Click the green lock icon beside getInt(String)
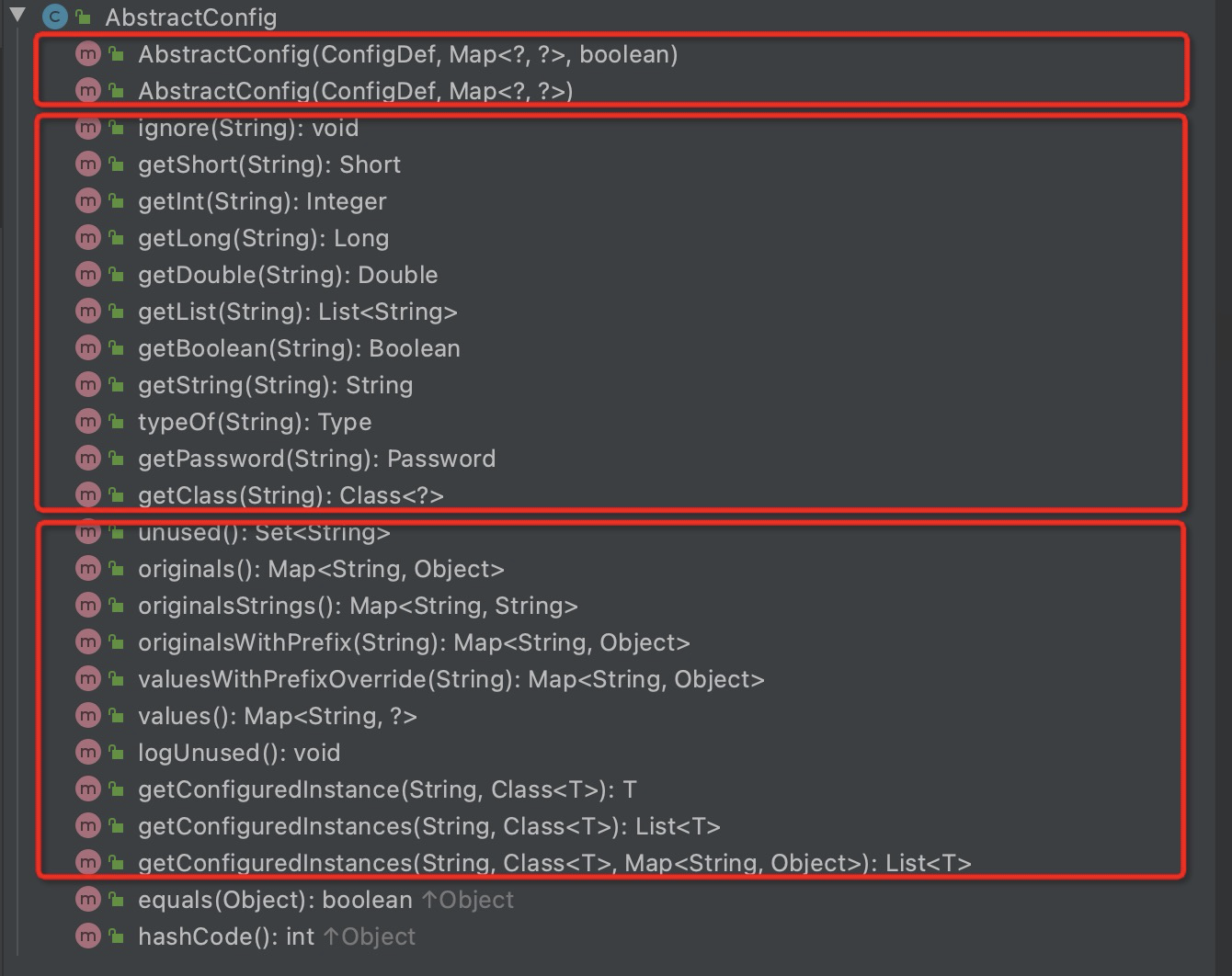Screen dimensions: 1232x976 pos(116,200)
